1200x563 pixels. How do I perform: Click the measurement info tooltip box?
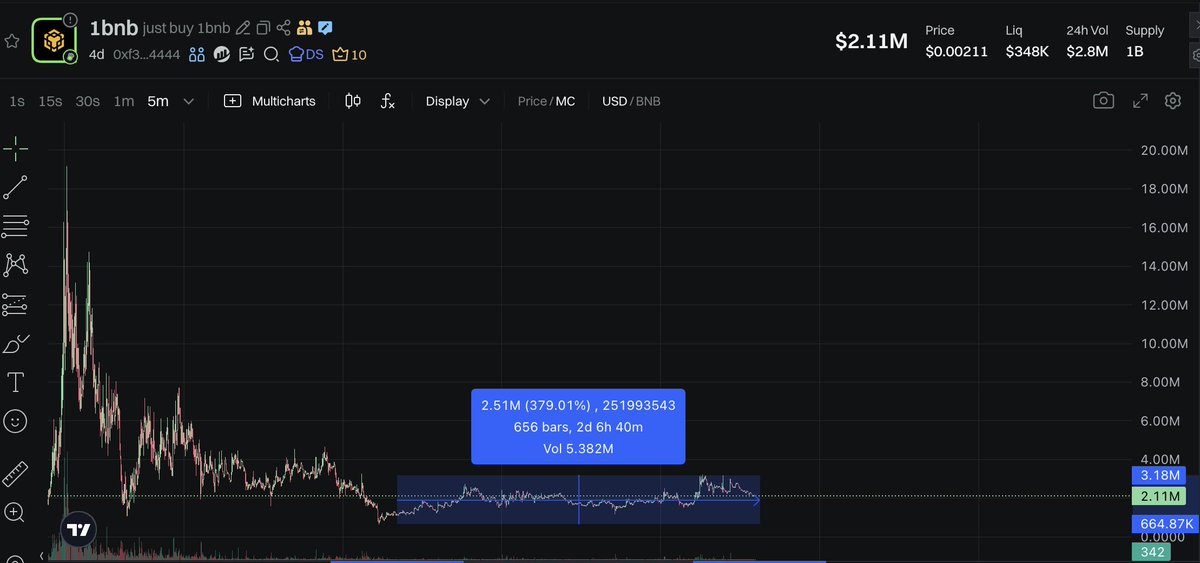(x=577, y=427)
